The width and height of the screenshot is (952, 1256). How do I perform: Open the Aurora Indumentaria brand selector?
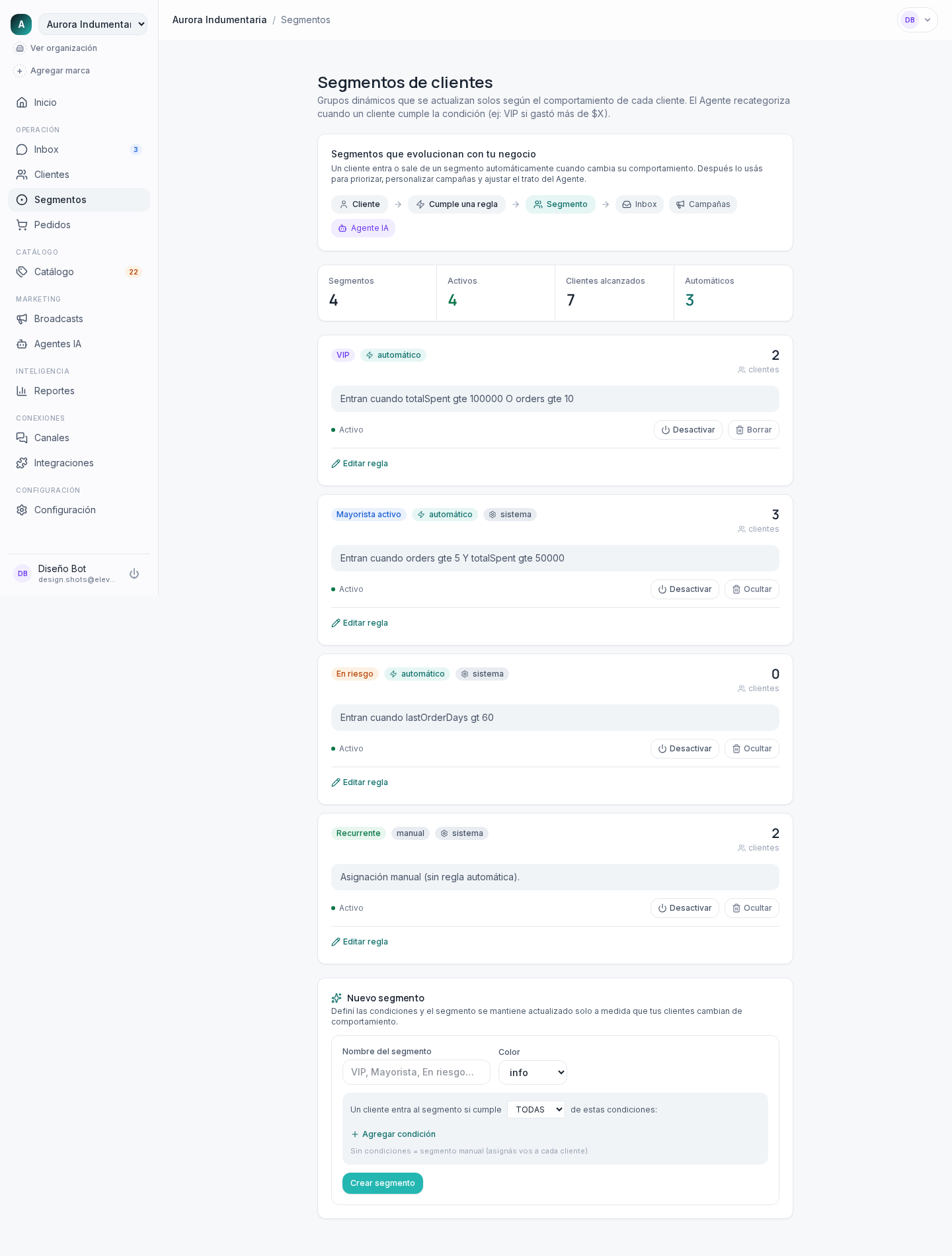[93, 24]
